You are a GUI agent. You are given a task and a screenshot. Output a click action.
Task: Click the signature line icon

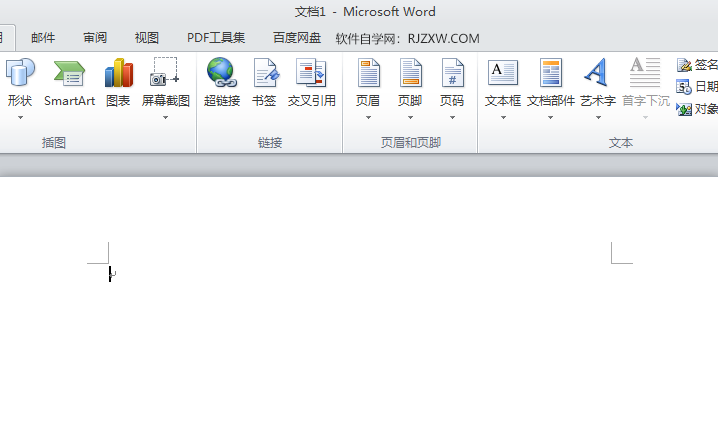point(684,65)
